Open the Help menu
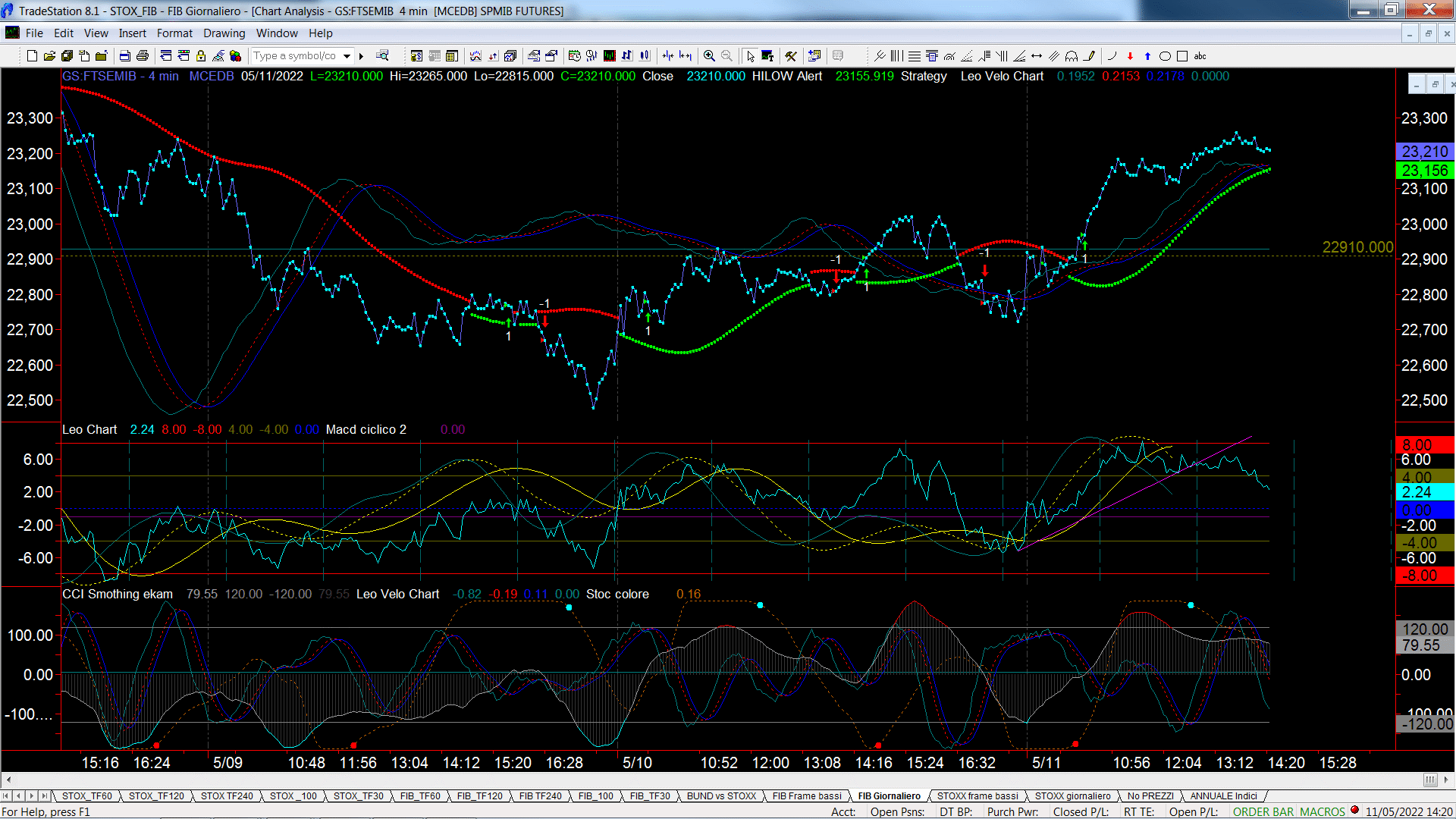The height and width of the screenshot is (819, 1456). click(321, 33)
